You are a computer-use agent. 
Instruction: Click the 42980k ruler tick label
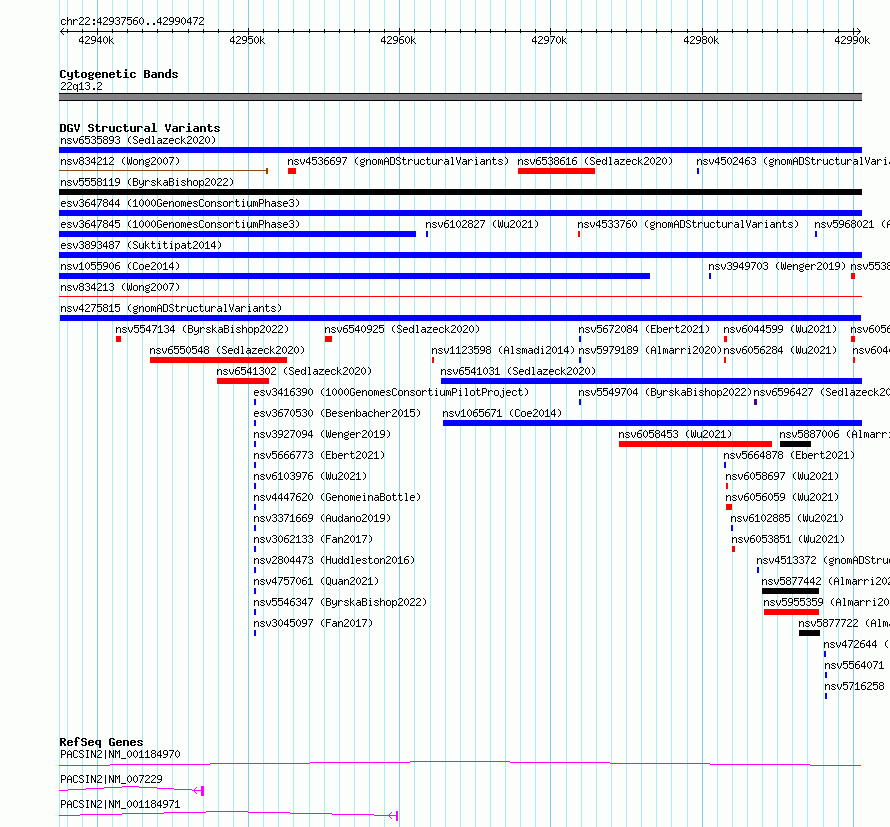701,40
